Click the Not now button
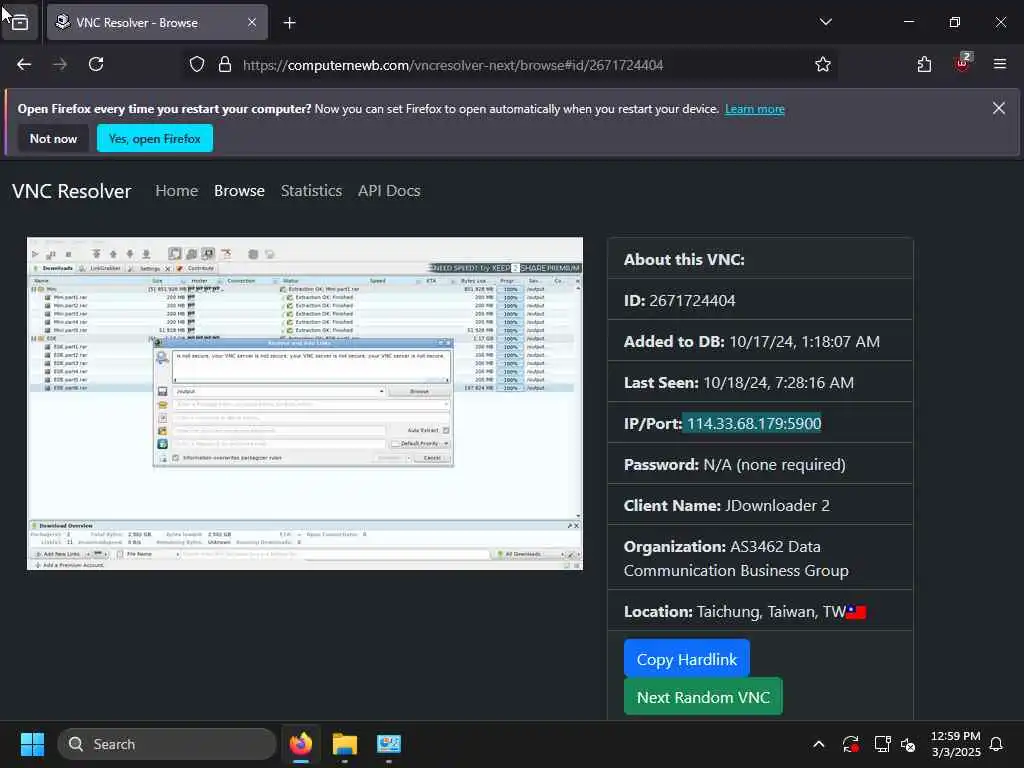1024x768 pixels. pos(53,138)
